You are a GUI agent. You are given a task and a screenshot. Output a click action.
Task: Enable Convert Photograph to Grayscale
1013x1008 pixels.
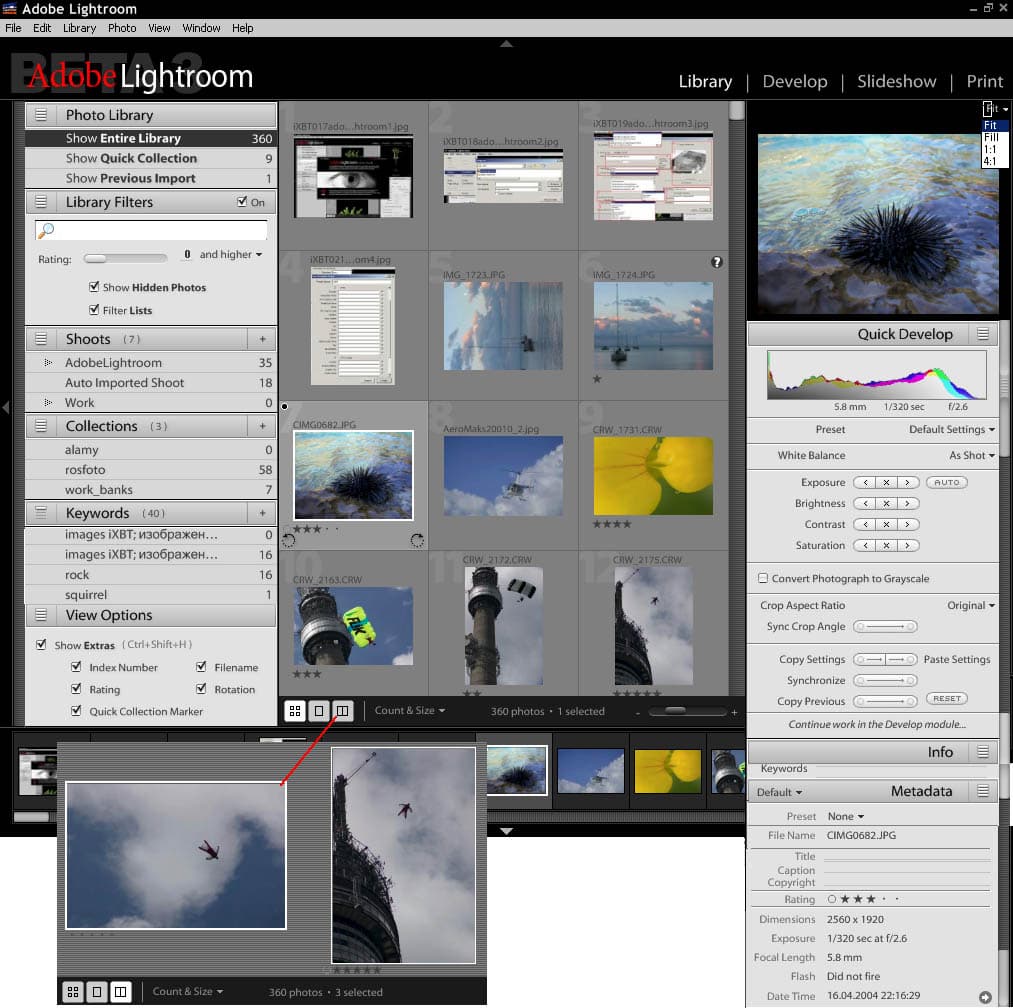tap(763, 578)
